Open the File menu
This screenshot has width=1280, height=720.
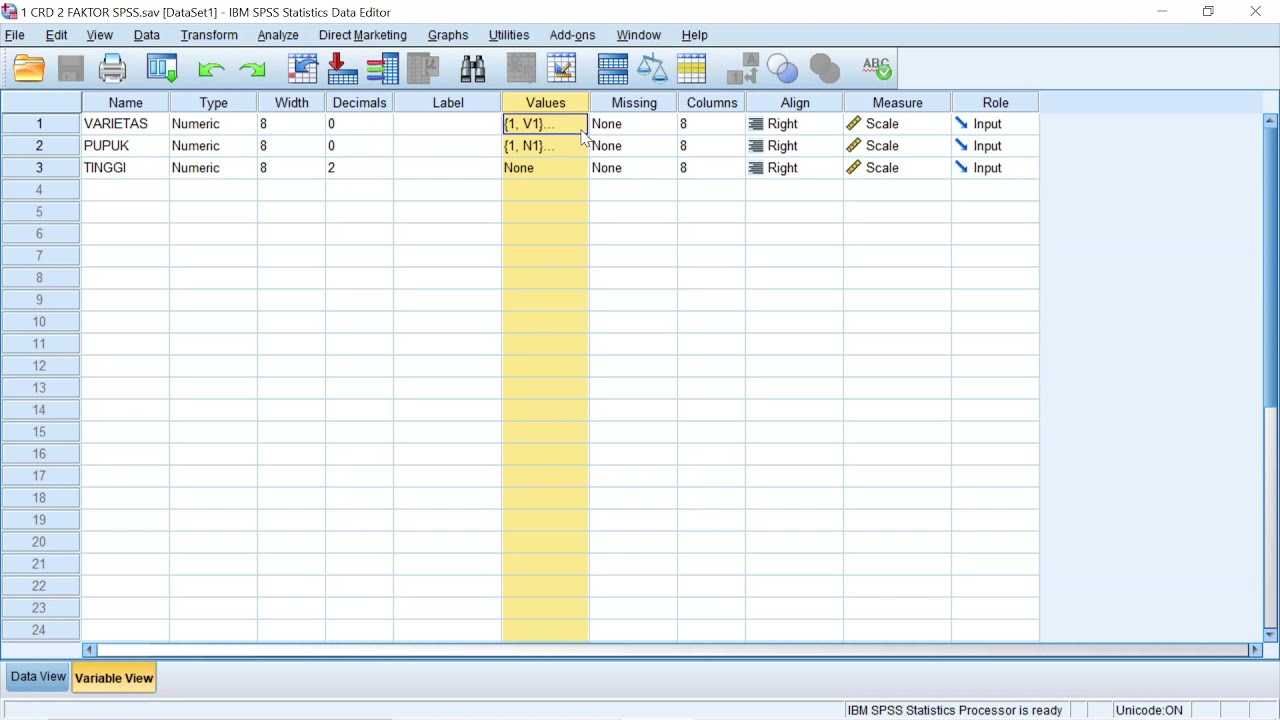pyautogui.click(x=15, y=35)
